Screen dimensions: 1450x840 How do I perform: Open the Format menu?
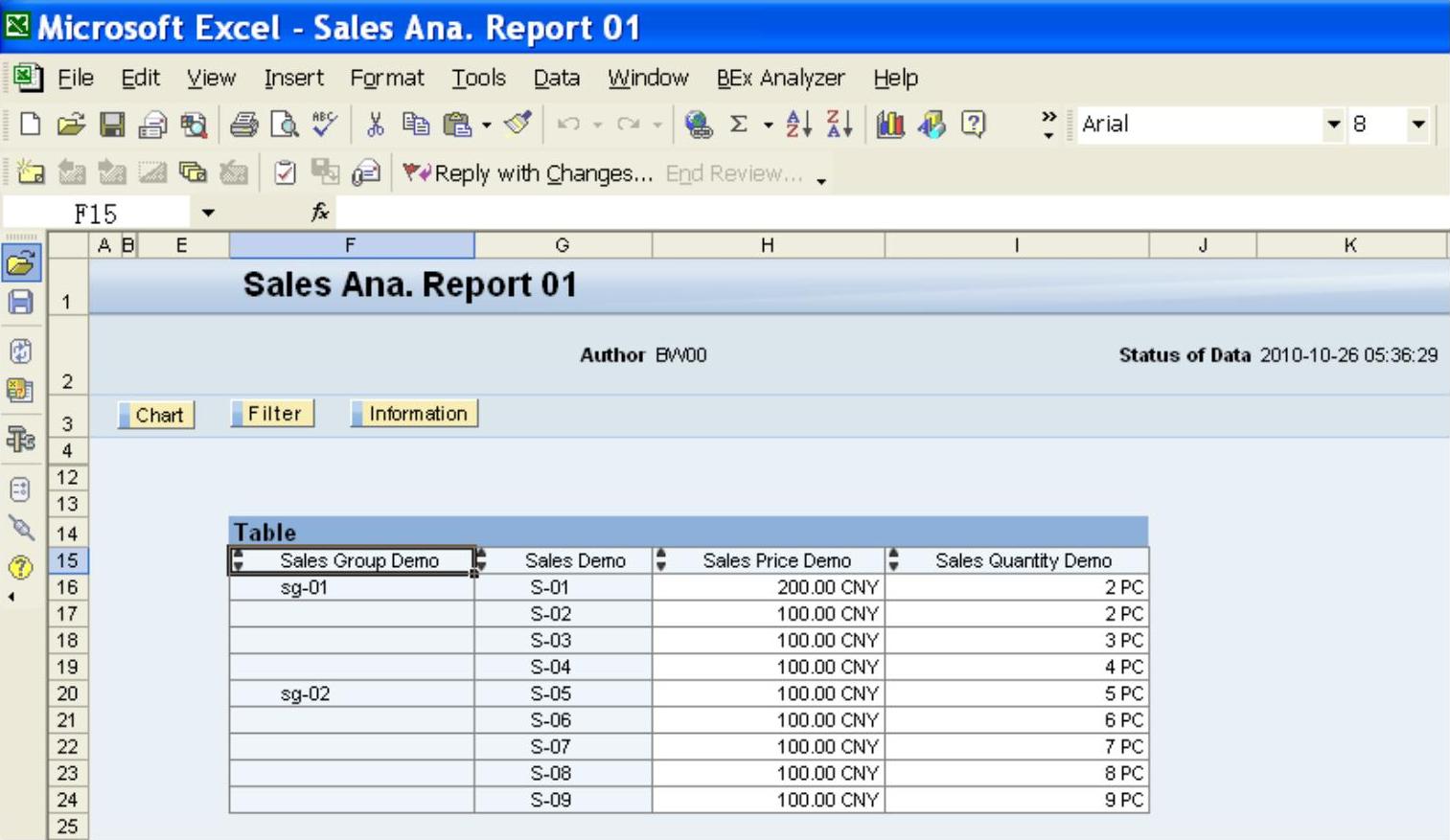tap(386, 78)
